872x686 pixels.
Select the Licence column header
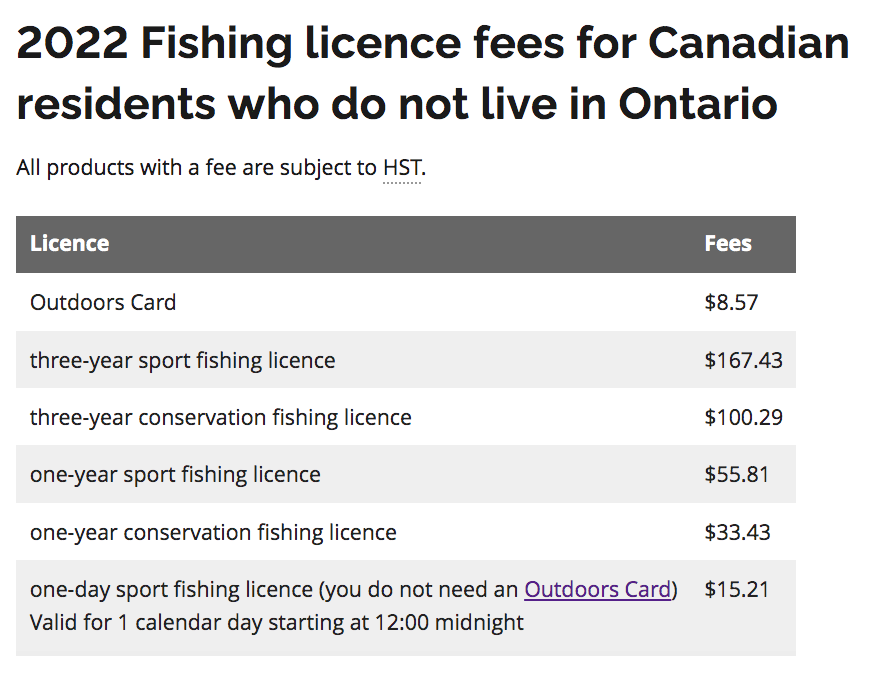[70, 244]
